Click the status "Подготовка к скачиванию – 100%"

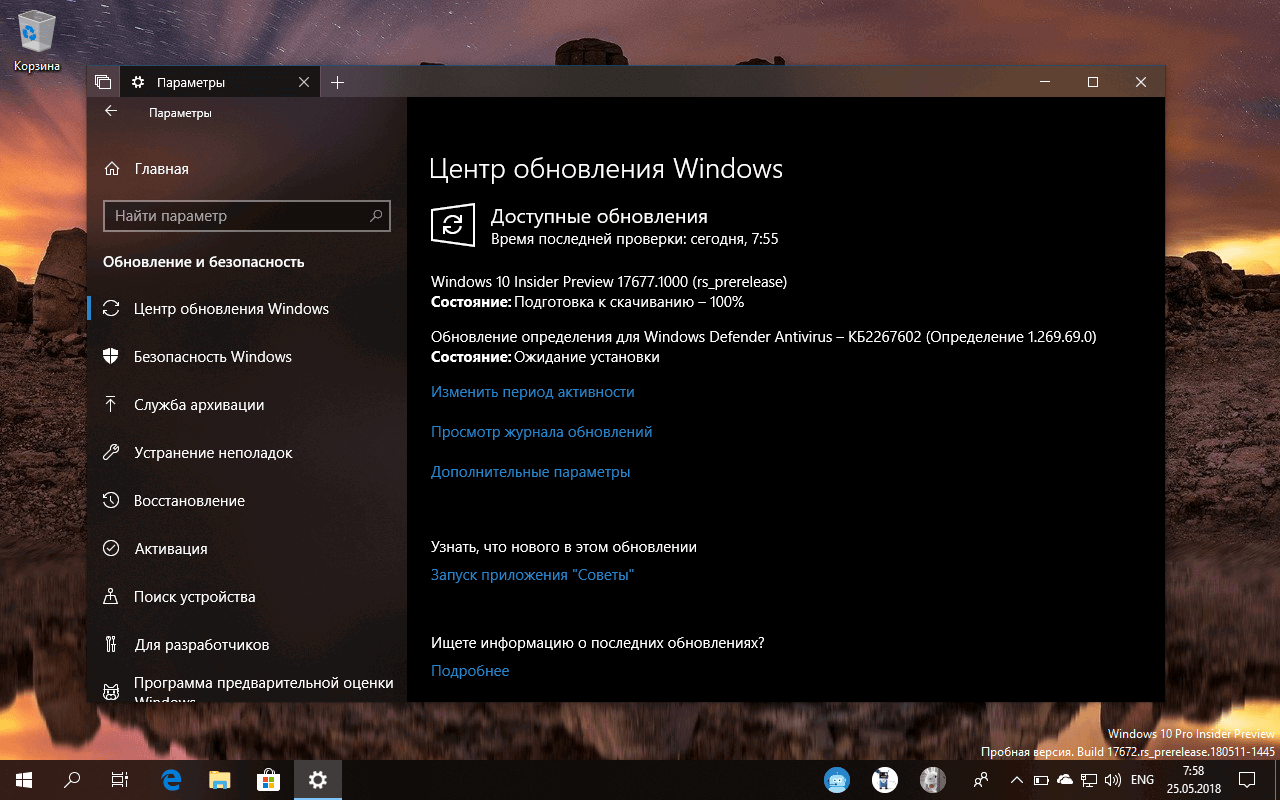630,302
